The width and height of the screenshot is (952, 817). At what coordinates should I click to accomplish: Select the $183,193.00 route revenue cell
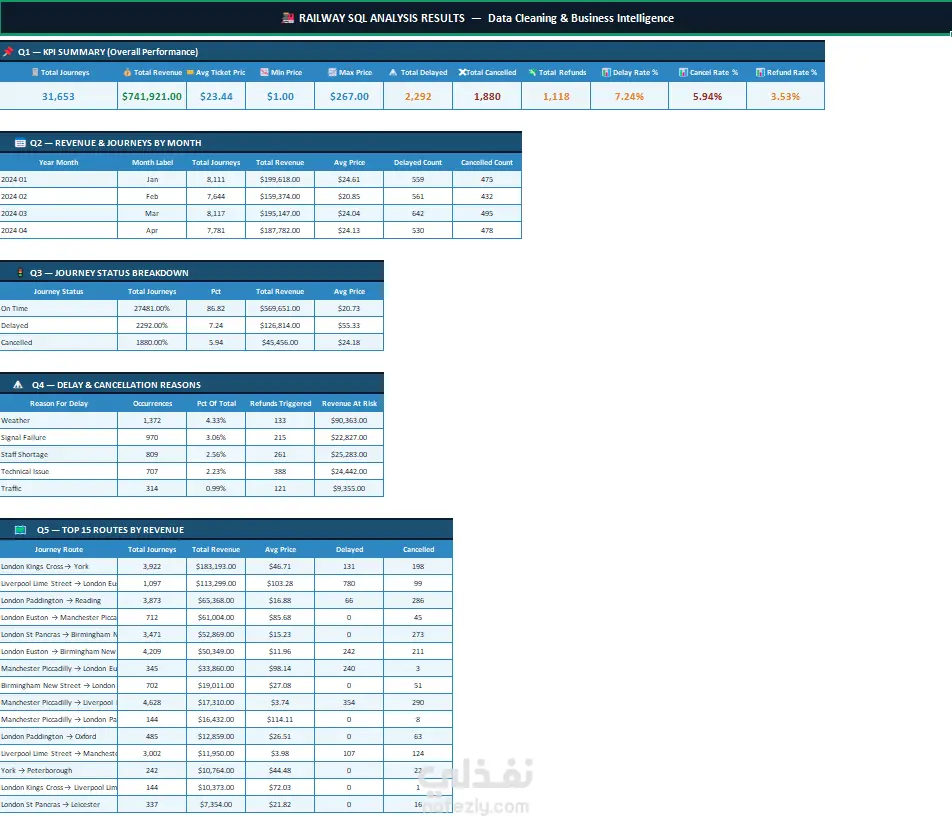(216, 566)
